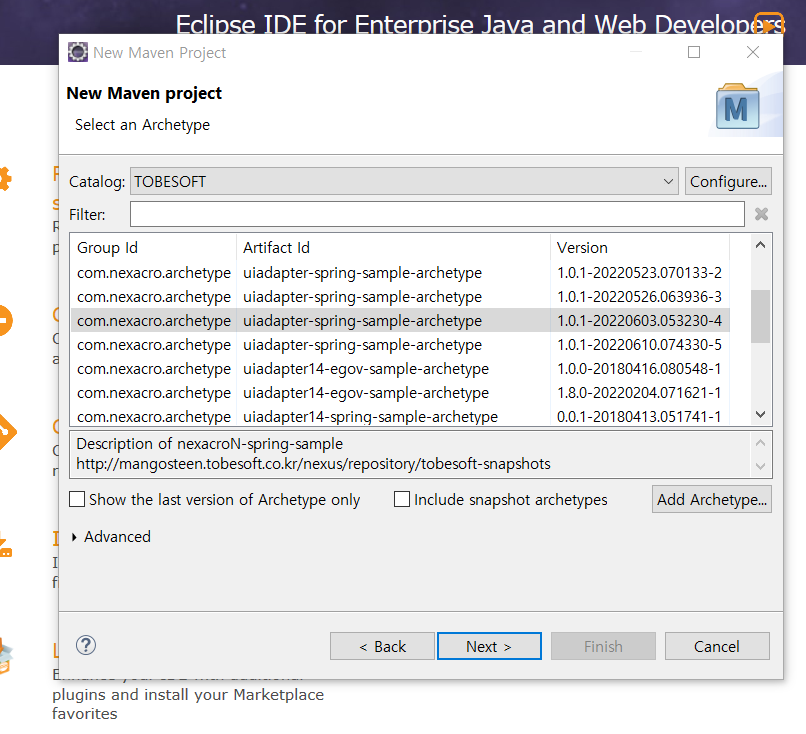Viewport: 806px width, 734px height.
Task: Click the archetype list scrollbar thumb
Action: (x=760, y=316)
